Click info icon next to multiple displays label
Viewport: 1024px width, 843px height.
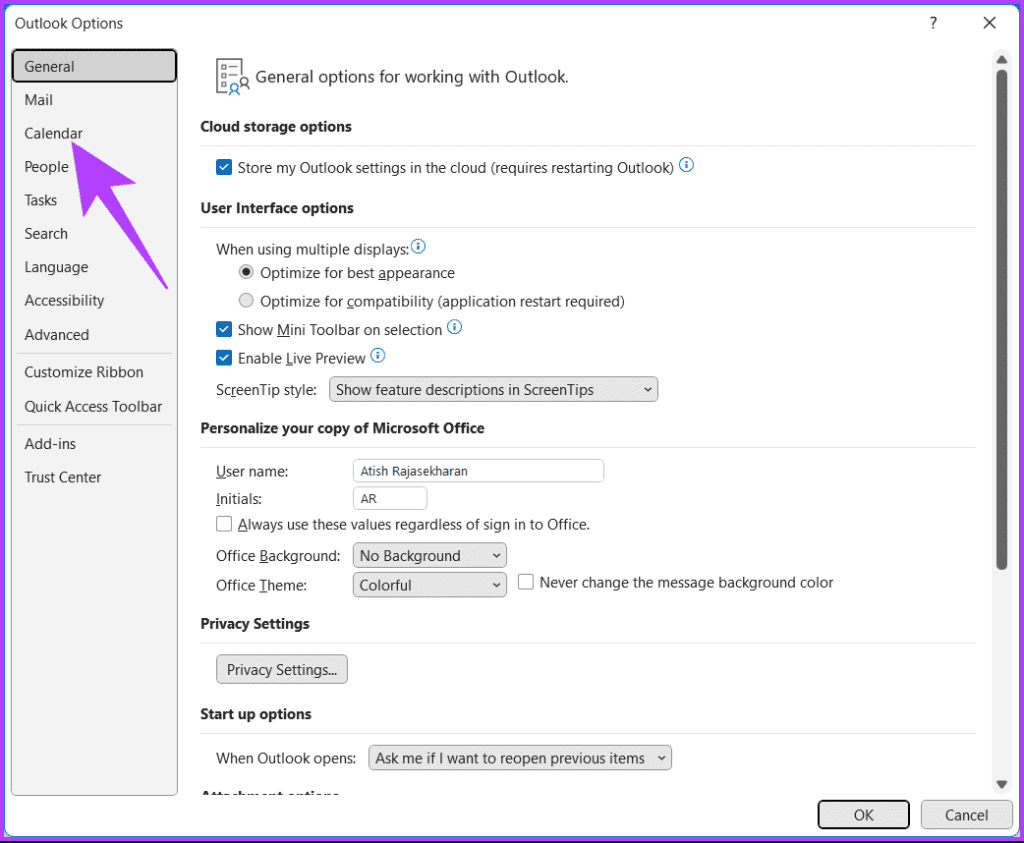[418, 247]
